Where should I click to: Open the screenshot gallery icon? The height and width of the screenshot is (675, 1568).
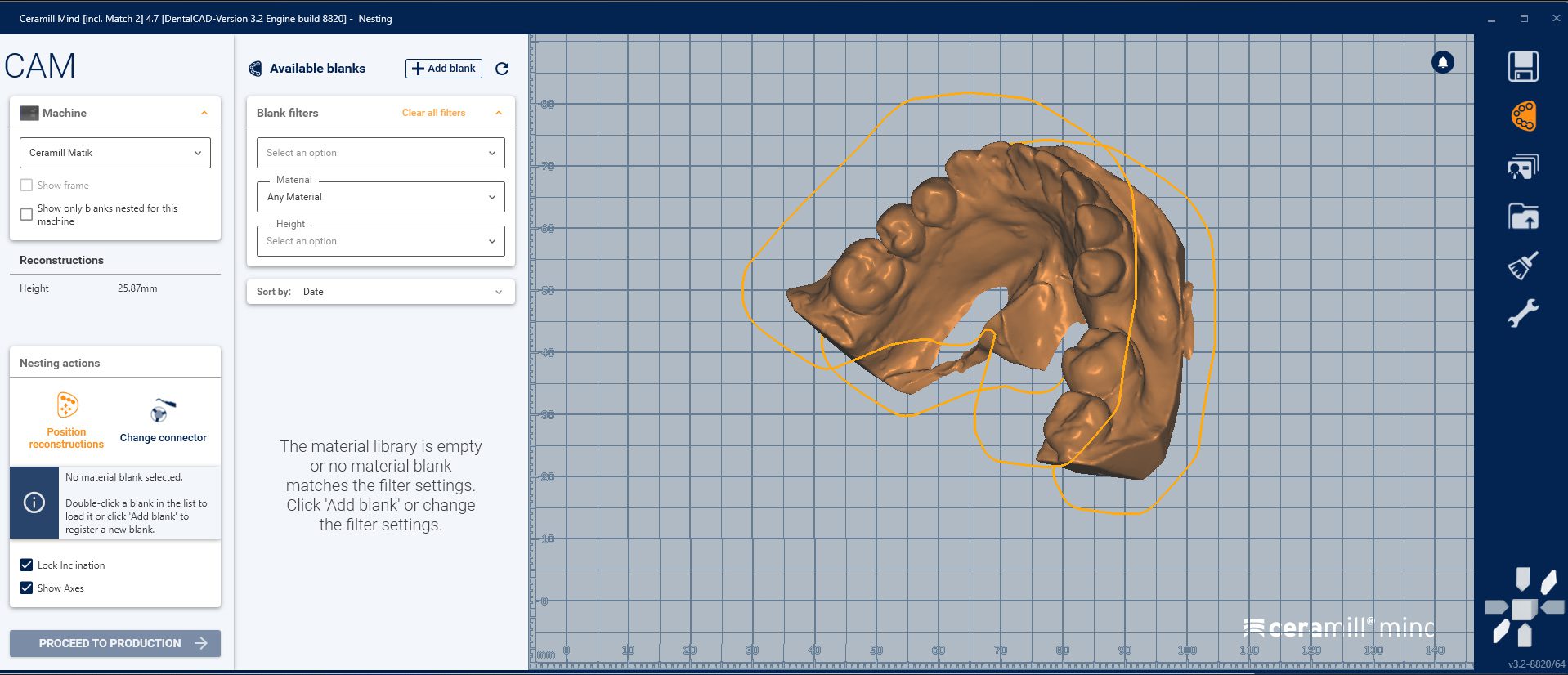(x=1522, y=167)
